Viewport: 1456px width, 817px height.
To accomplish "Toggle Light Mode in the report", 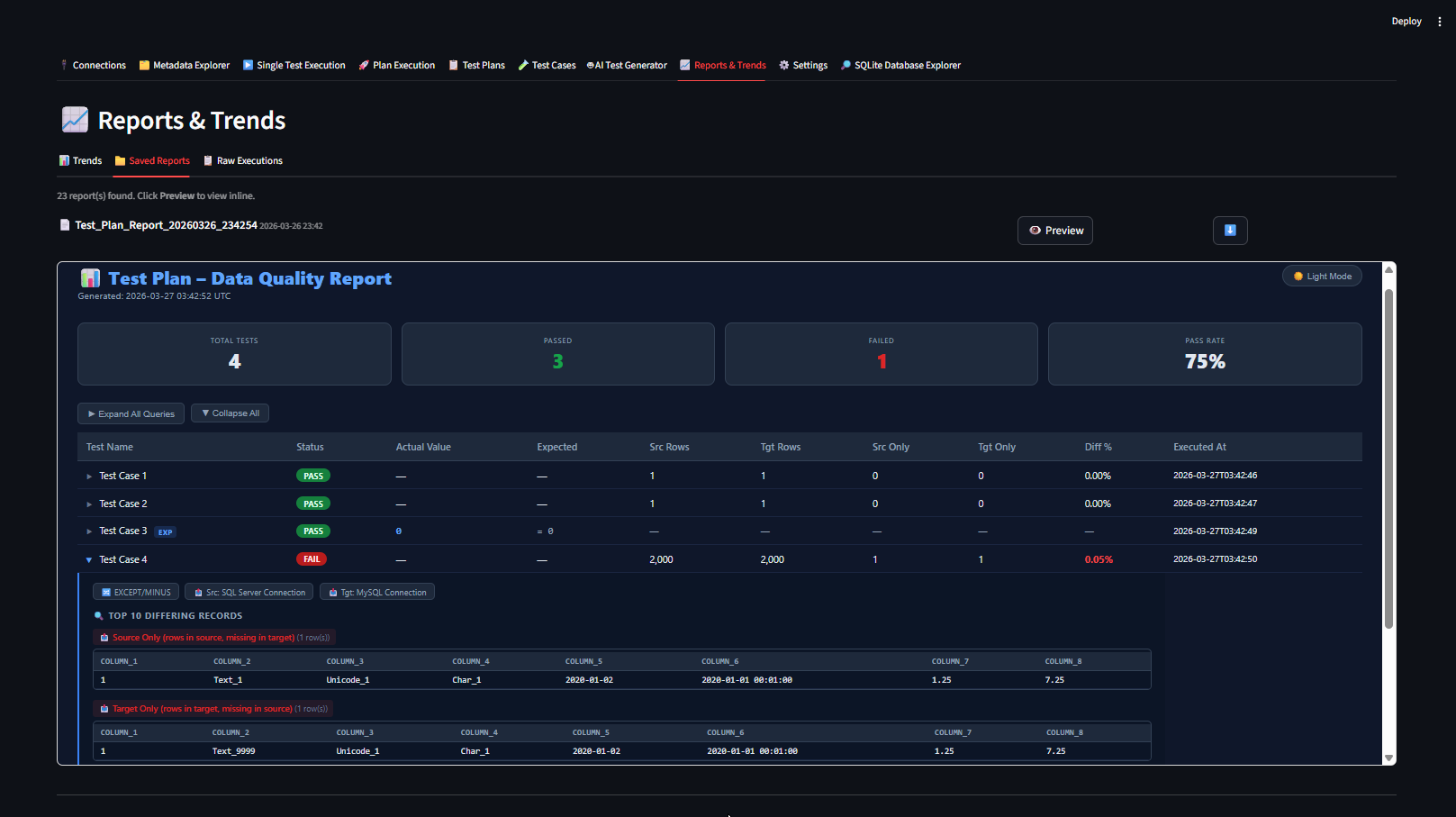I will point(1322,277).
